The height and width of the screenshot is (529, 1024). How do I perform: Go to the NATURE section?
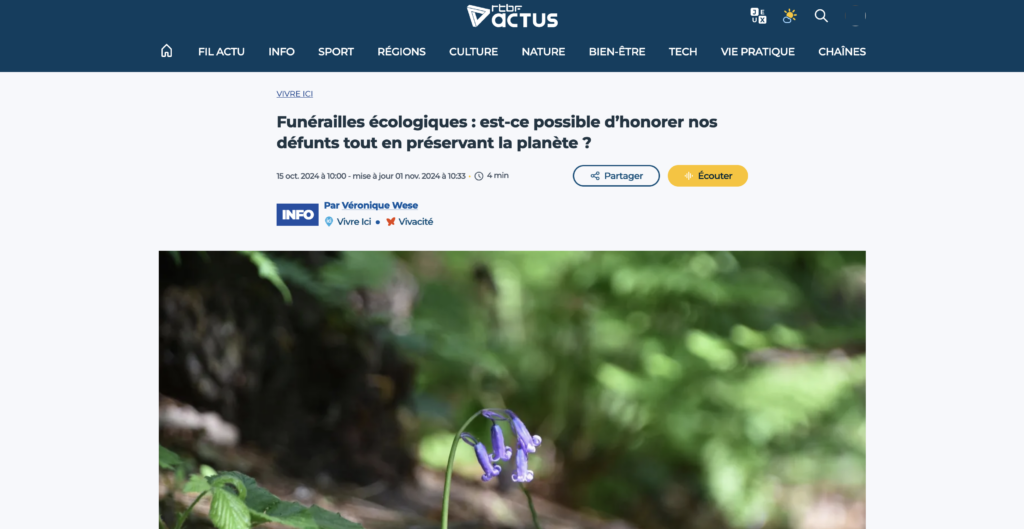tap(543, 52)
